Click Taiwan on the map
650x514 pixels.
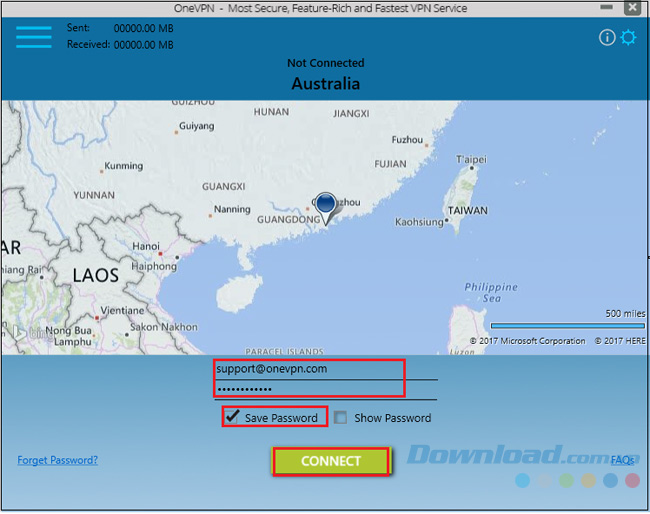(467, 211)
